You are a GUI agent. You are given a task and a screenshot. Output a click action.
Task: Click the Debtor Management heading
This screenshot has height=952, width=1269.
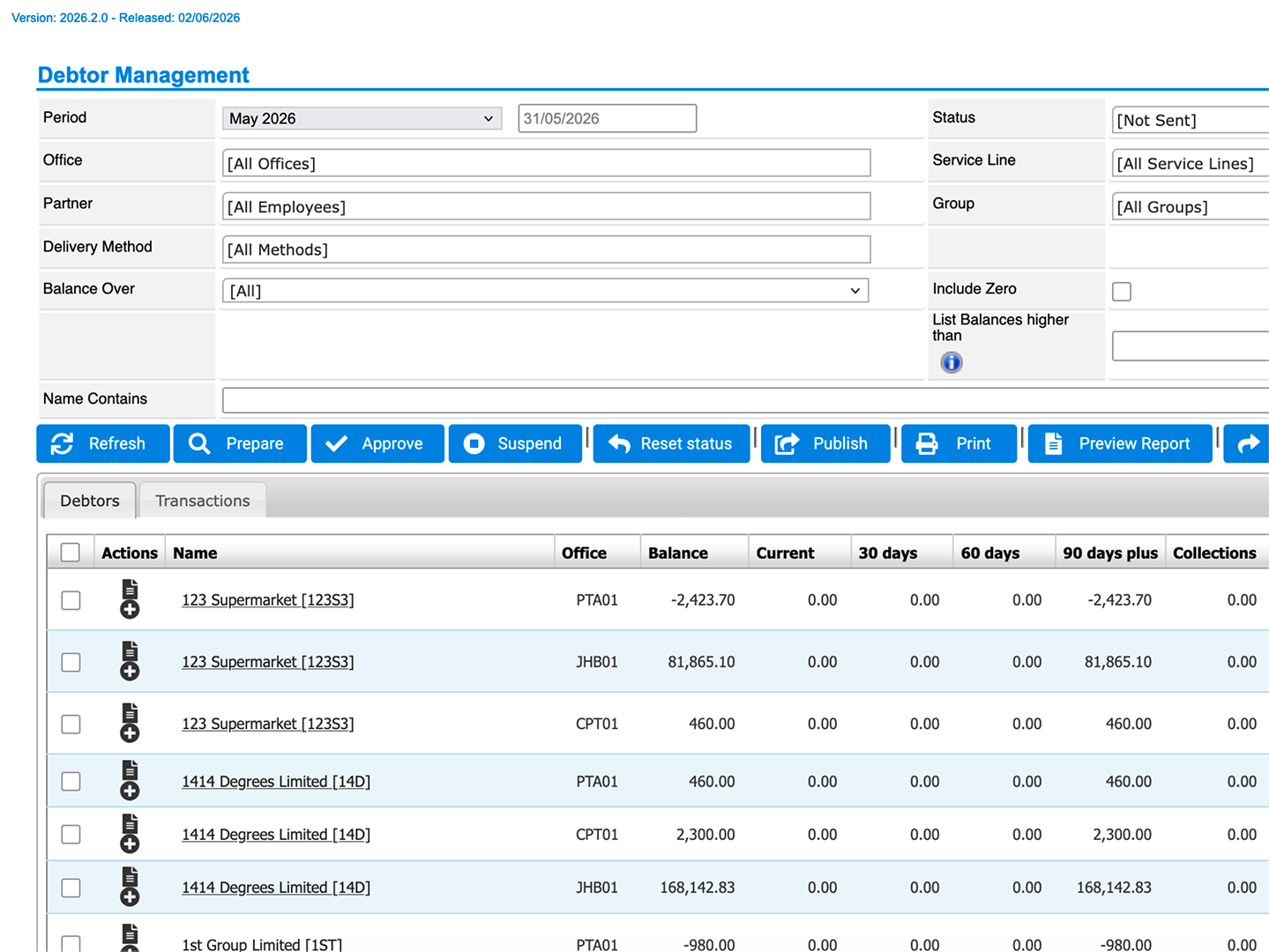[x=143, y=75]
